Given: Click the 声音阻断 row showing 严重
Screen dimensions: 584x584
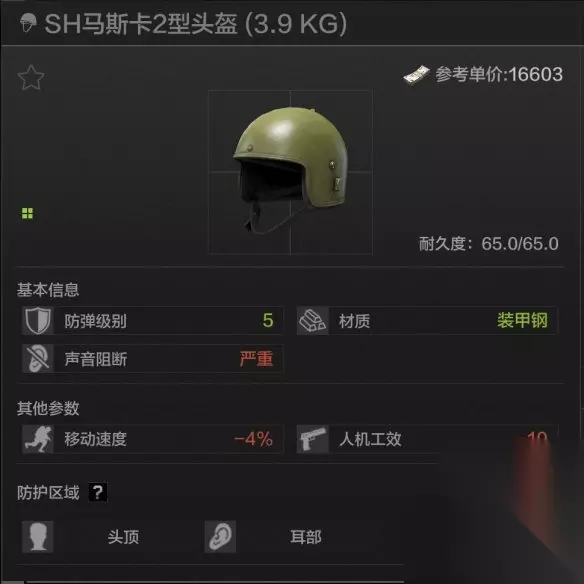Looking at the screenshot, I should (152, 359).
